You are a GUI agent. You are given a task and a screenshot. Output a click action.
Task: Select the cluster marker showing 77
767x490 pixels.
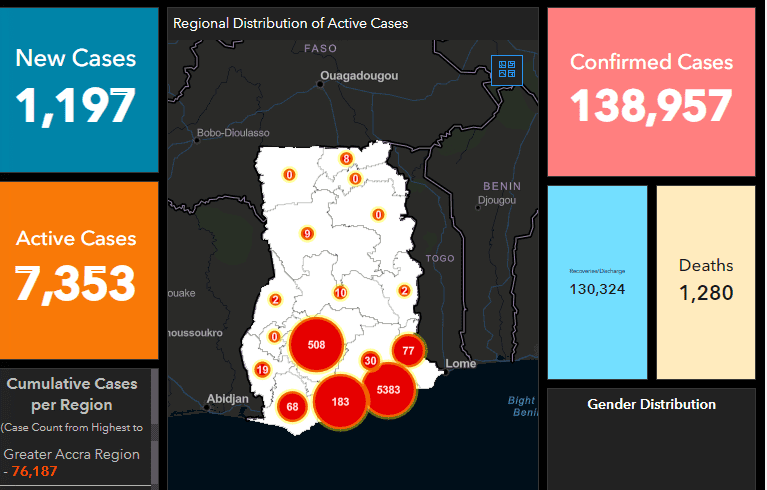(408, 351)
